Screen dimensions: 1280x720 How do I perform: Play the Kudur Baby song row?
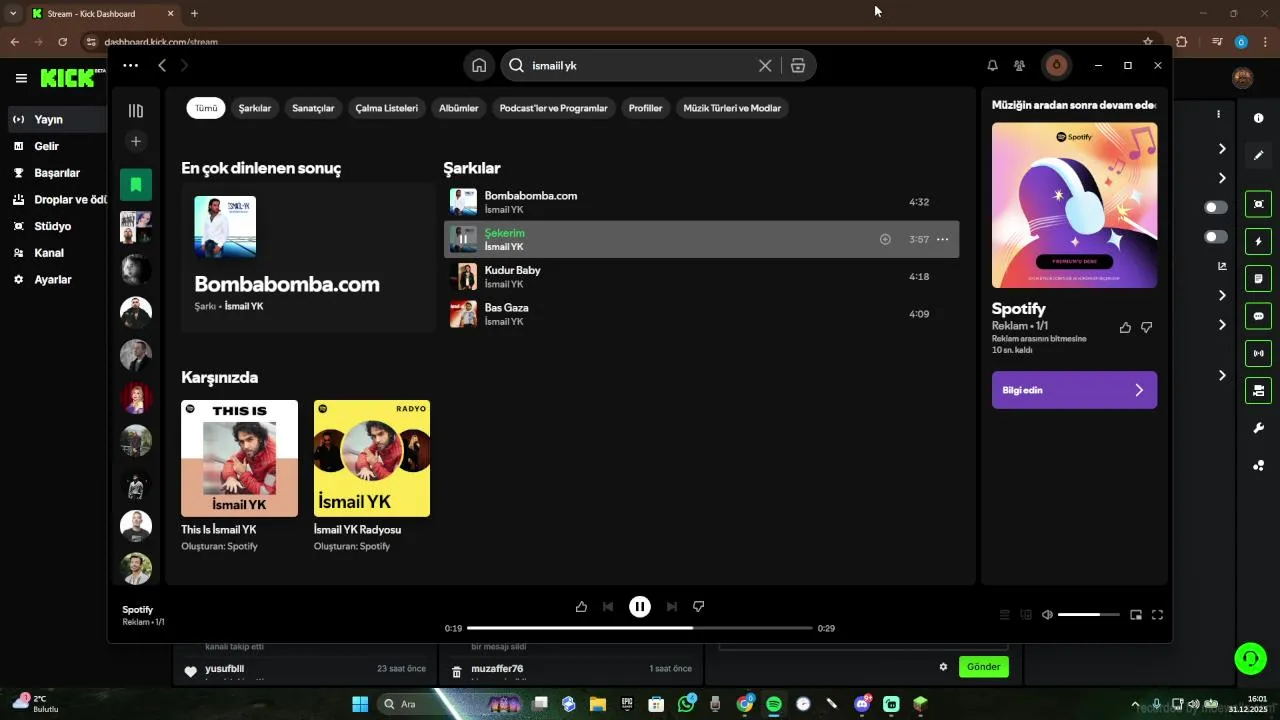[x=701, y=277]
